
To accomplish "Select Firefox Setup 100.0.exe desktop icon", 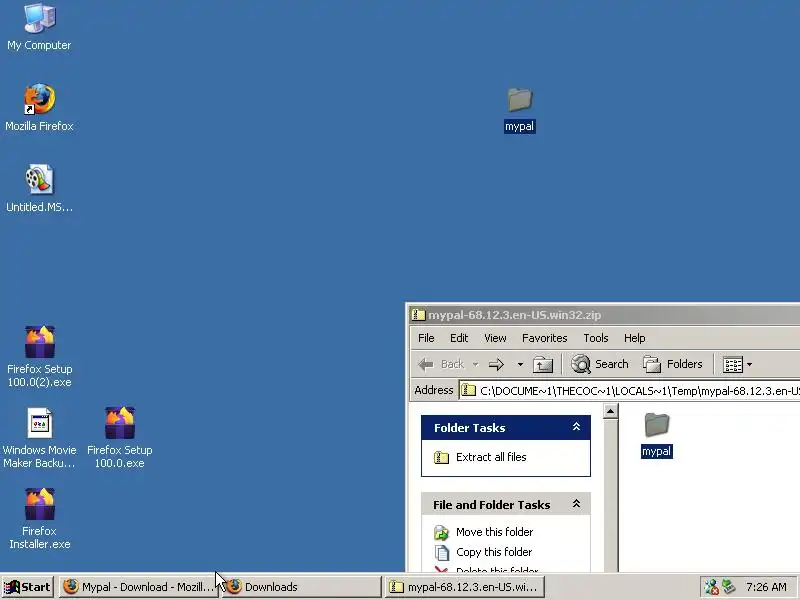I will pyautogui.click(x=120, y=438).
